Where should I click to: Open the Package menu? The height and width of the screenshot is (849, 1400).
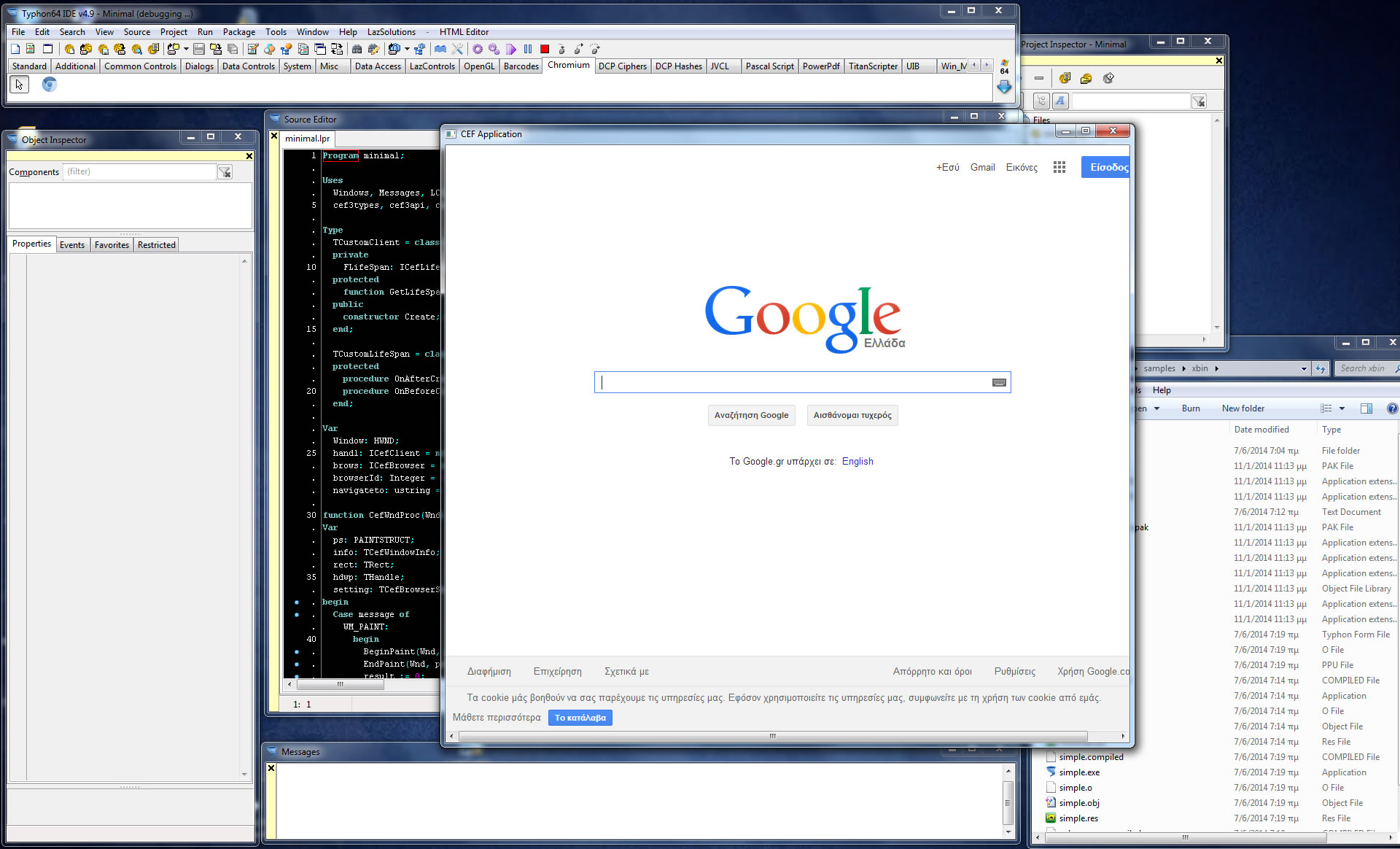(x=239, y=31)
